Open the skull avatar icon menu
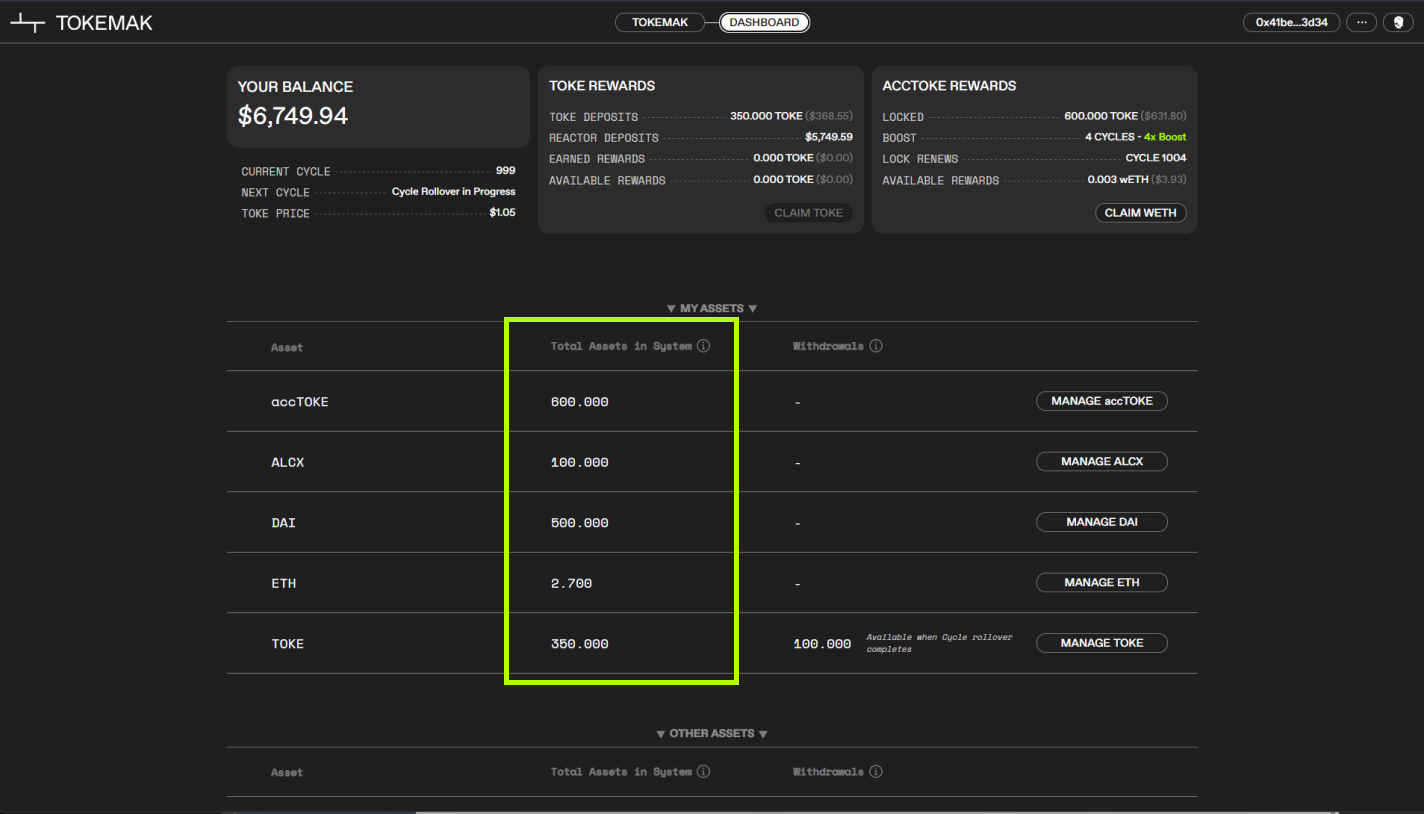 coord(1398,22)
